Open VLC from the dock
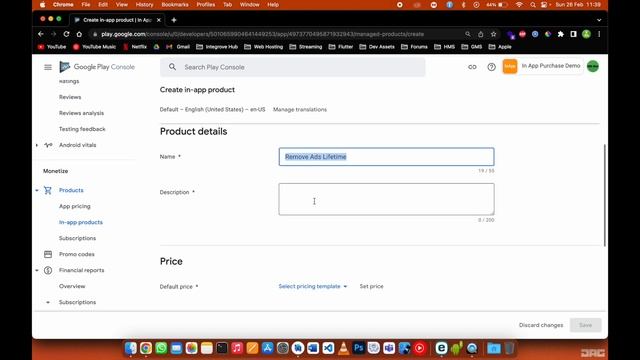The height and width of the screenshot is (360, 640). tap(344, 348)
